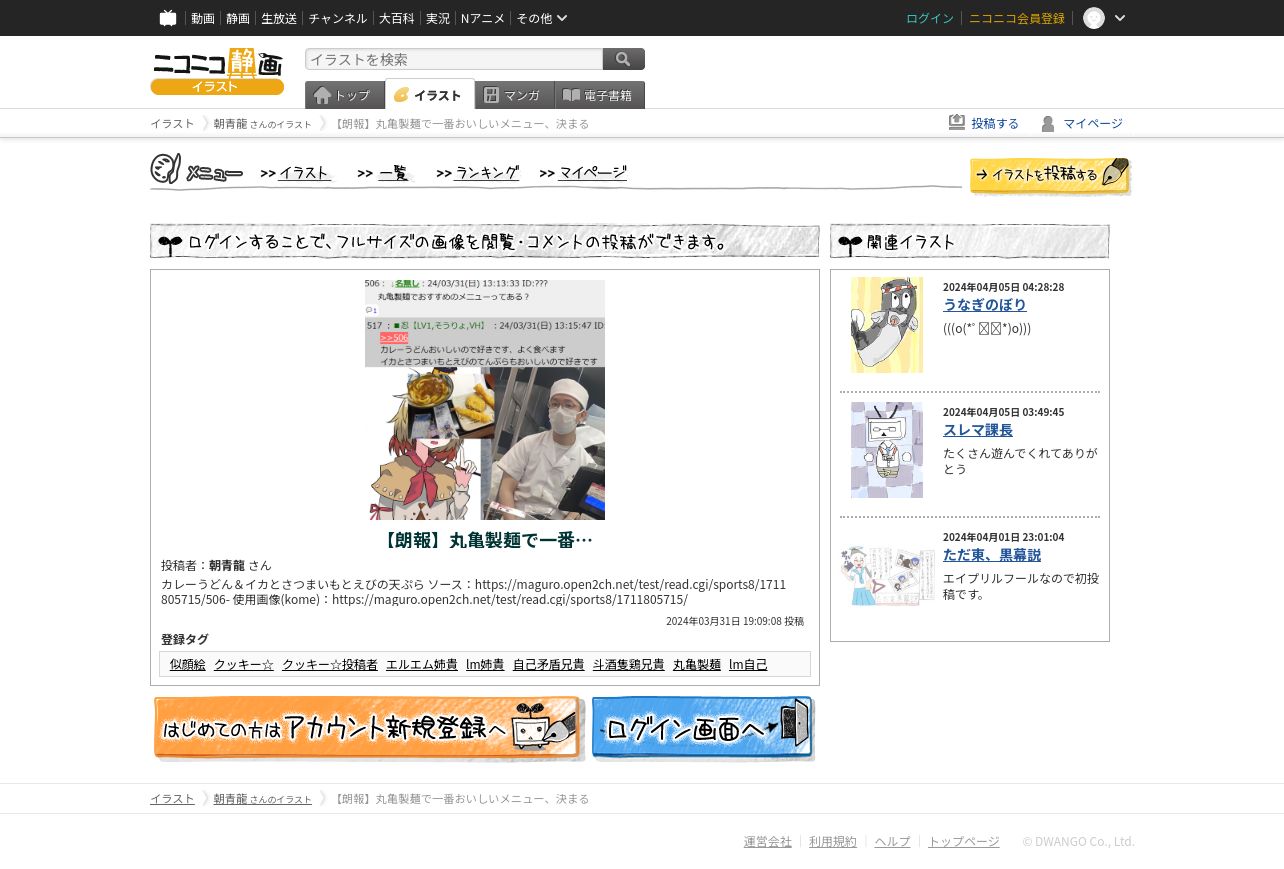This screenshot has height=869, width=1284.
Task: Click the トップページ footer link
Action: pos(964,841)
